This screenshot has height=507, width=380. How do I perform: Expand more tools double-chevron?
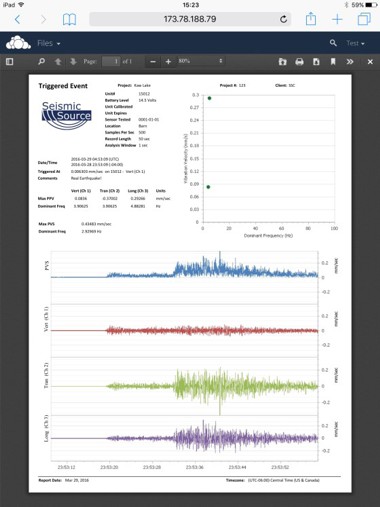350,62
